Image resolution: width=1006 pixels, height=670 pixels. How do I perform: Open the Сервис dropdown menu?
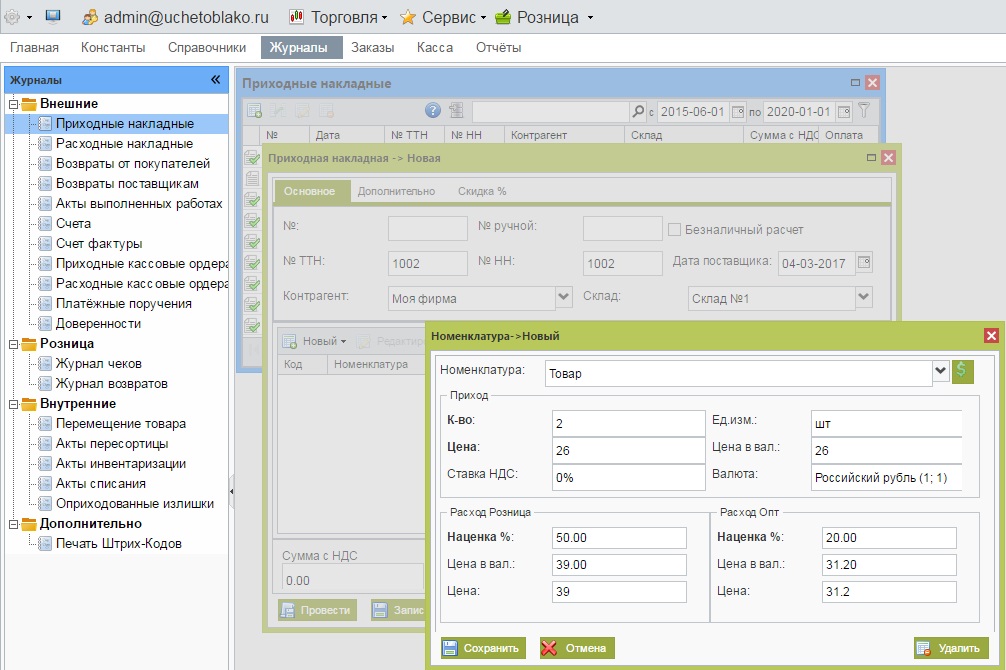[x=443, y=17]
